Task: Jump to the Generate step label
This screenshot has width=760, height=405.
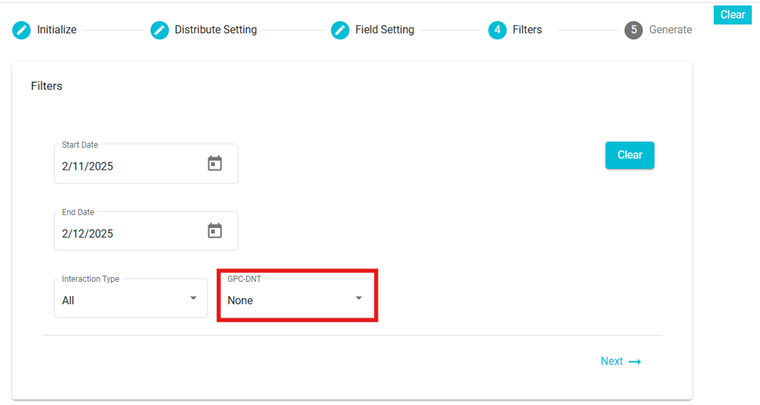Action: click(671, 30)
